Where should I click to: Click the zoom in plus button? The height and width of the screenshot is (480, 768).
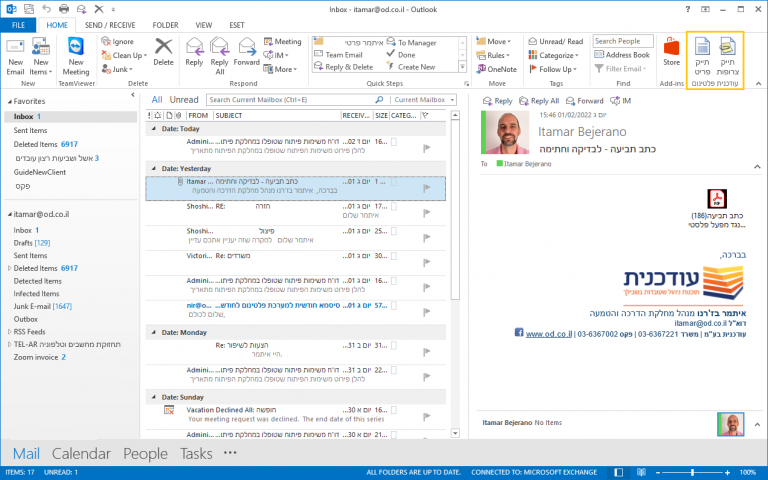[x=728, y=473]
